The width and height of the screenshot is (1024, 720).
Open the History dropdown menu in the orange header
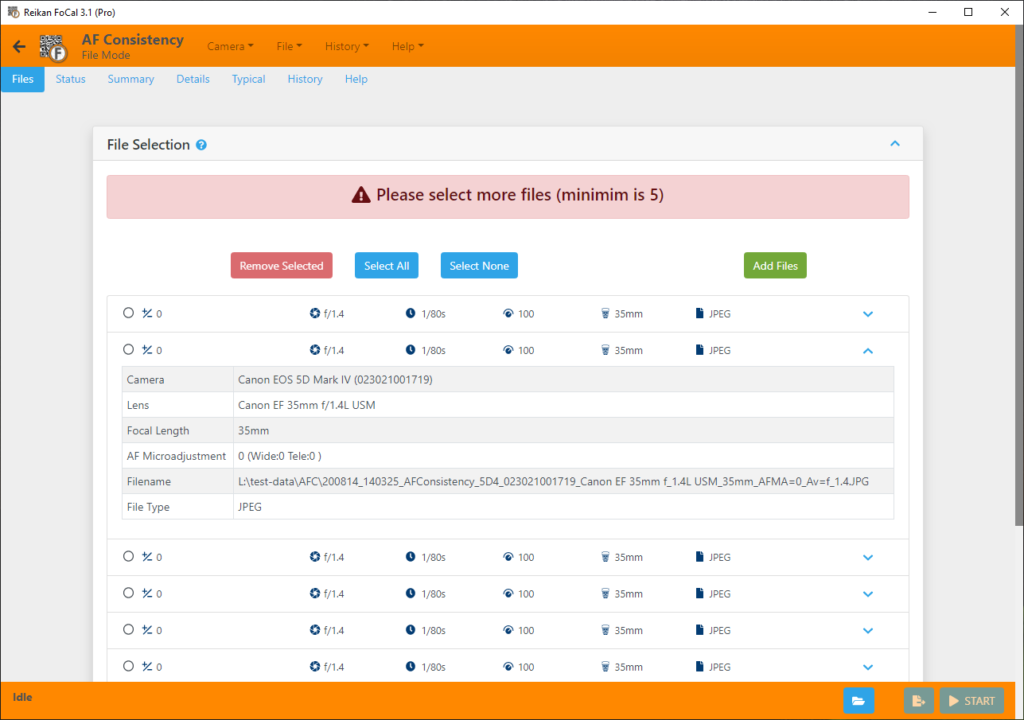[x=347, y=46]
